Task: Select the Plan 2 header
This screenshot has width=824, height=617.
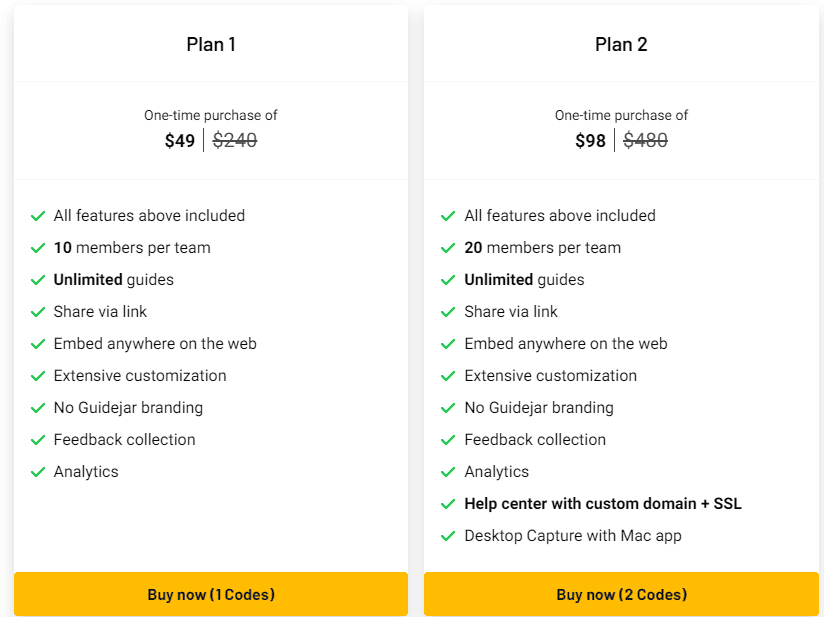Action: coord(621,44)
